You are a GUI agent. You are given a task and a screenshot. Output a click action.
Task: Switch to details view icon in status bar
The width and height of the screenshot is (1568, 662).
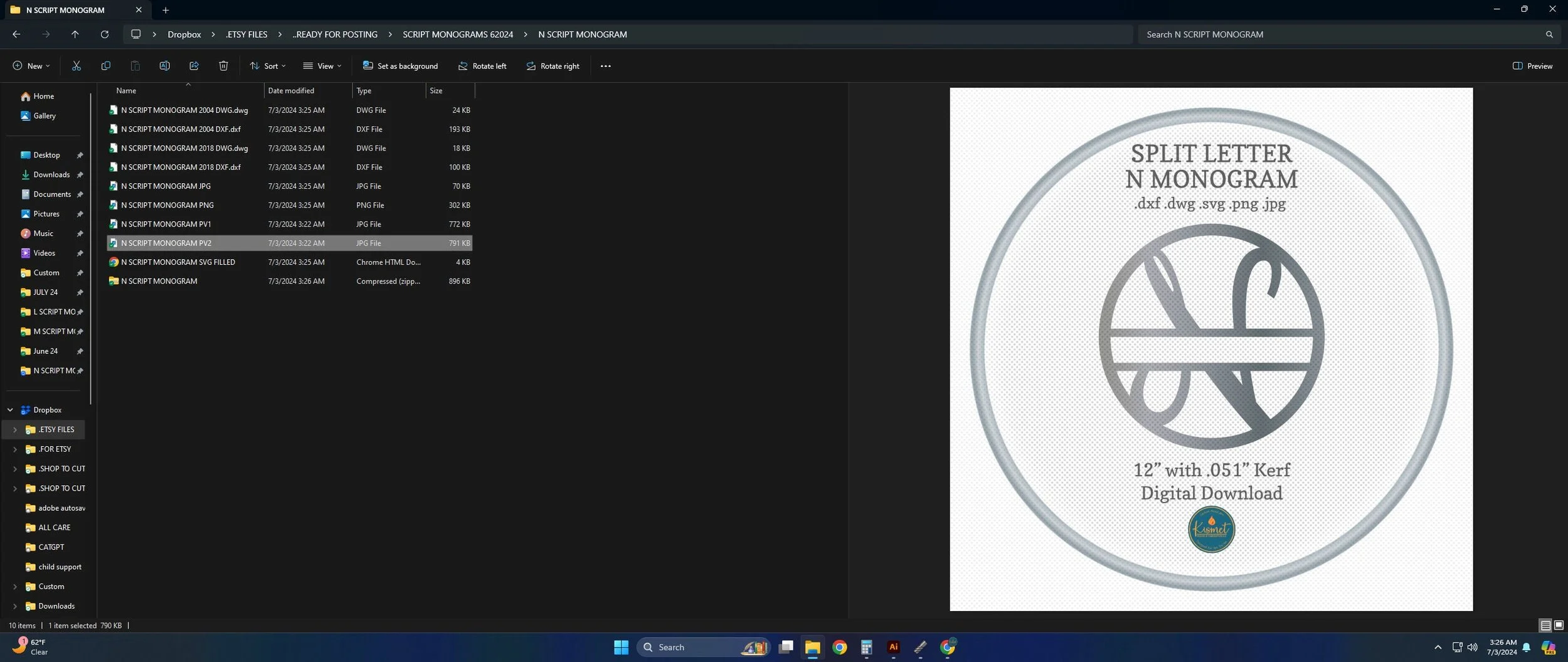pos(1545,625)
